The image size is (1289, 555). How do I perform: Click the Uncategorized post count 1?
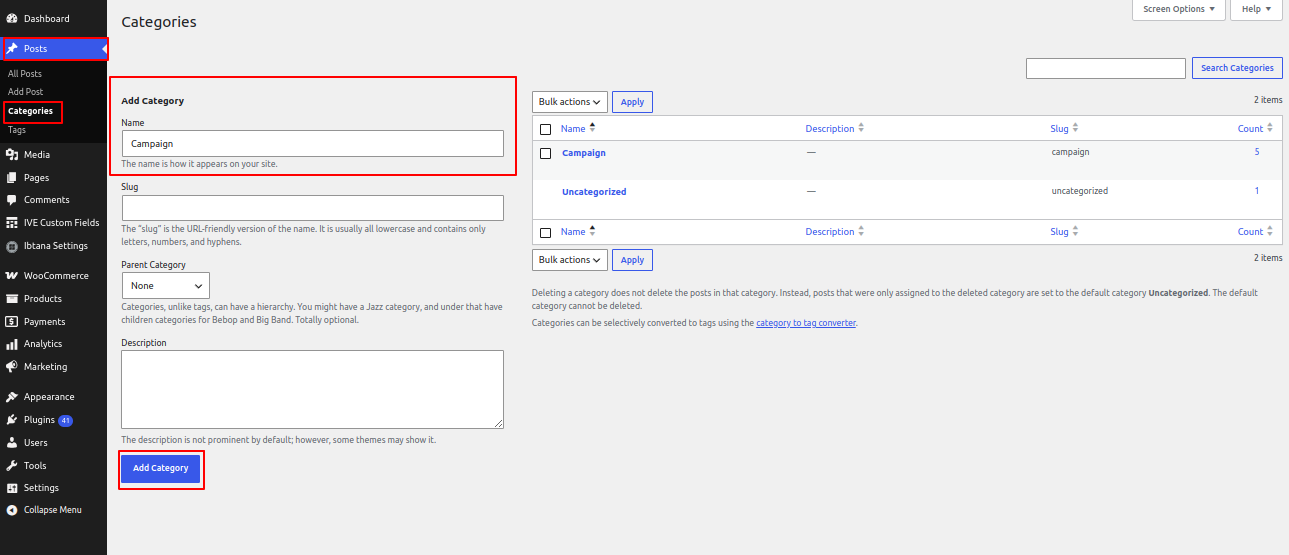coord(1257,191)
